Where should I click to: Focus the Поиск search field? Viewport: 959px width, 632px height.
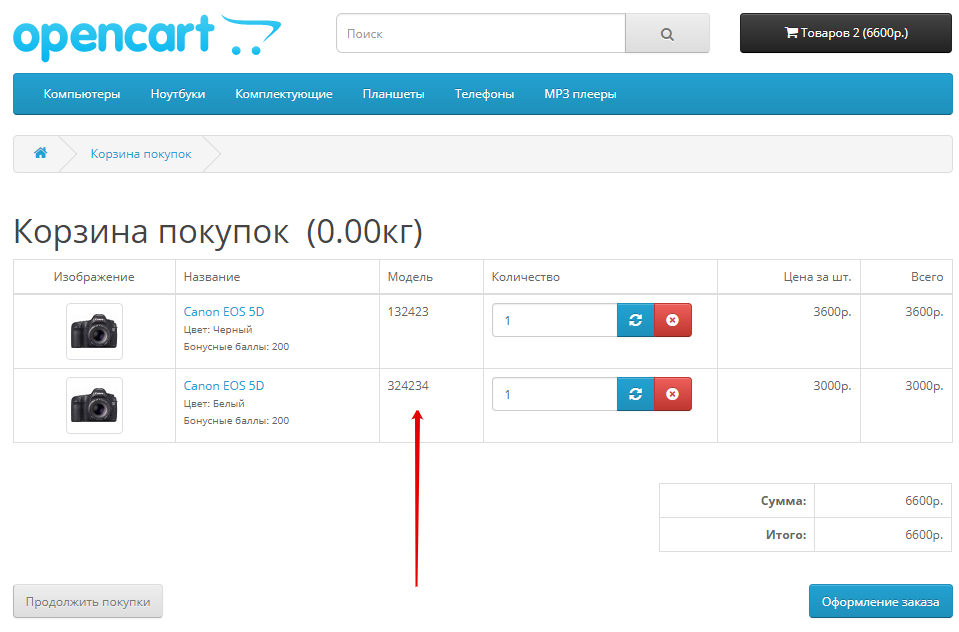click(480, 33)
